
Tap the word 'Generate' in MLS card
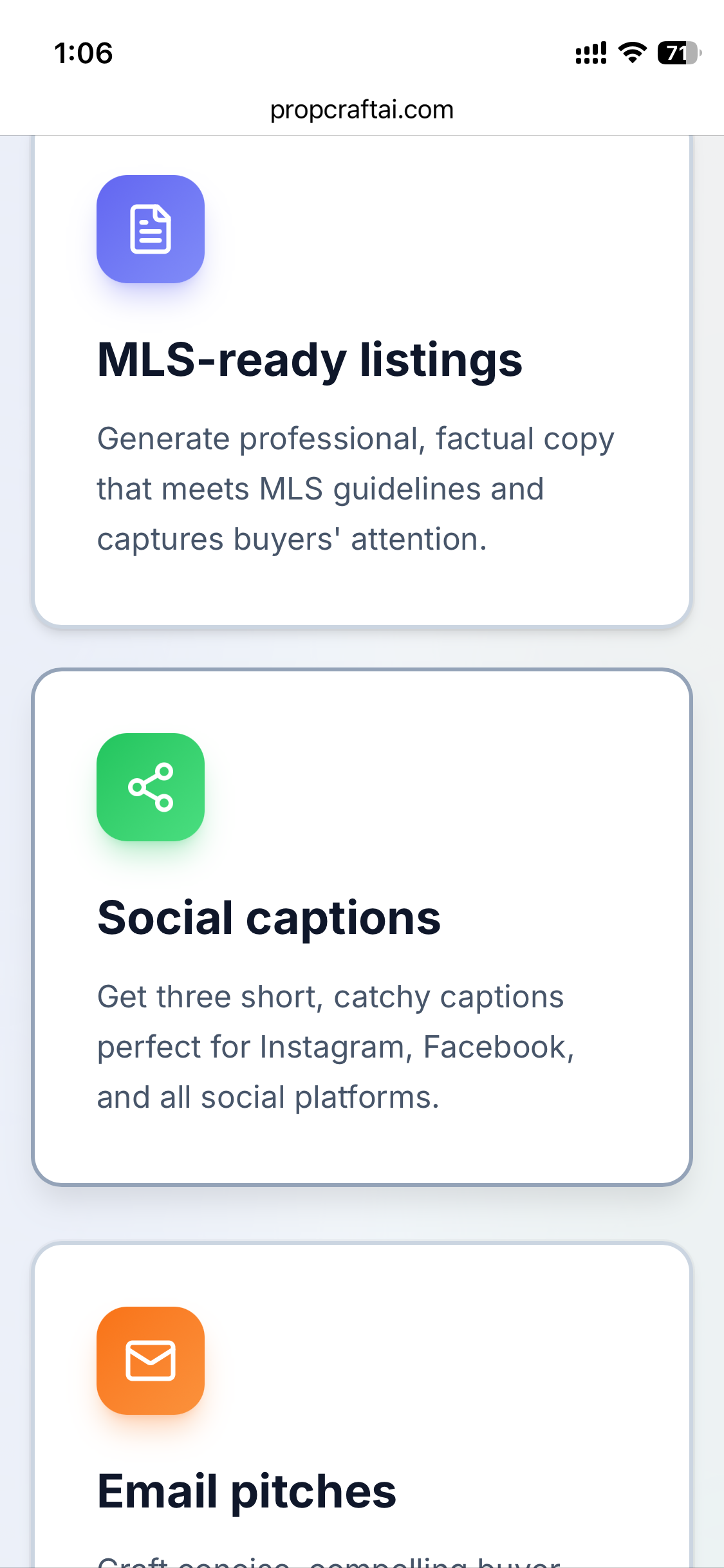click(x=163, y=439)
